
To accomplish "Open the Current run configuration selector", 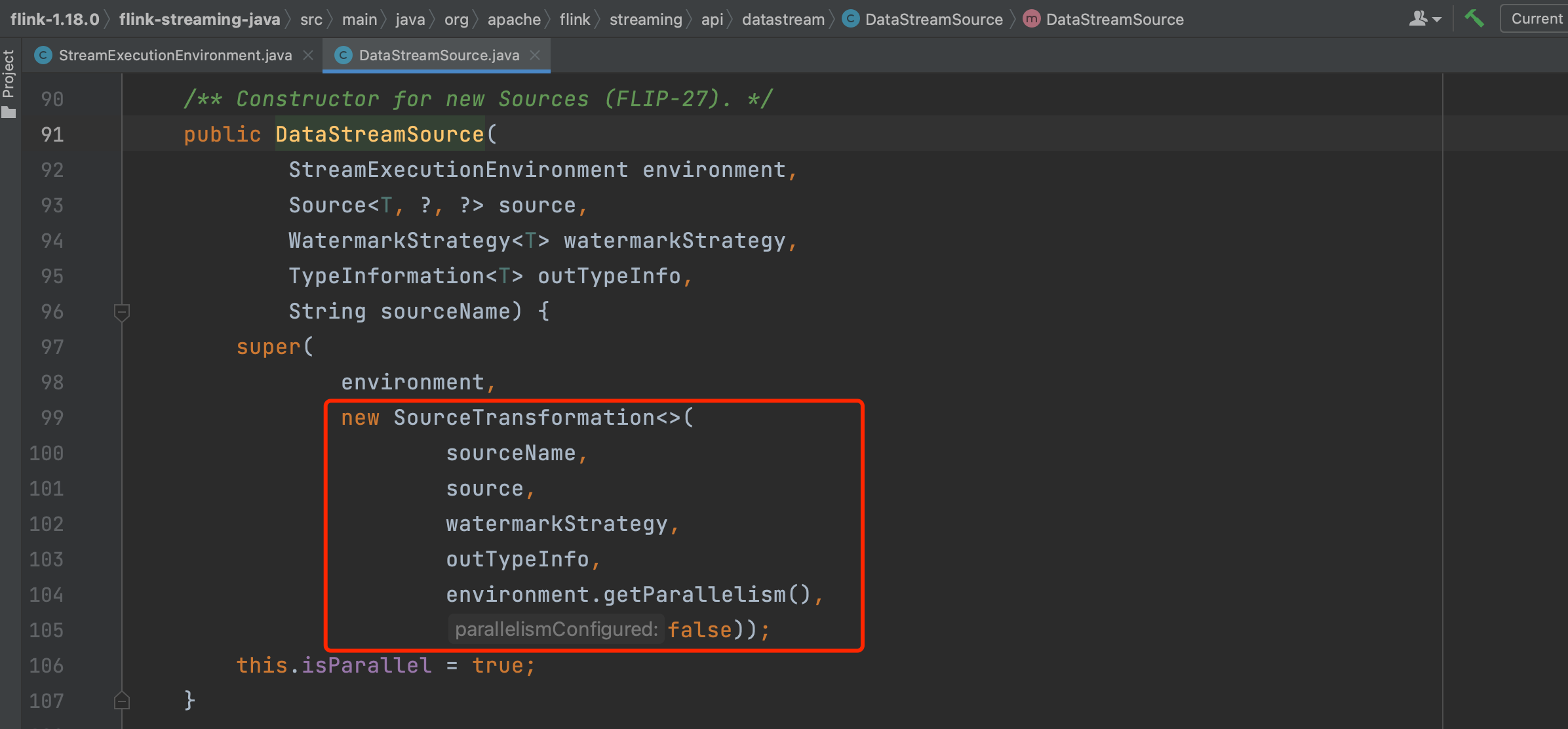I will pyautogui.click(x=1535, y=18).
